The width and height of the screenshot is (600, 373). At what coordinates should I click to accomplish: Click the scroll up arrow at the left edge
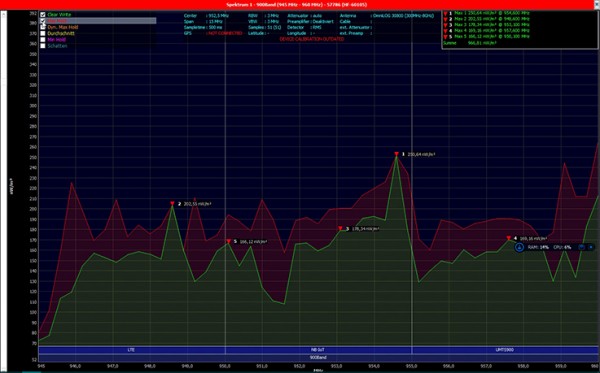coord(4,15)
